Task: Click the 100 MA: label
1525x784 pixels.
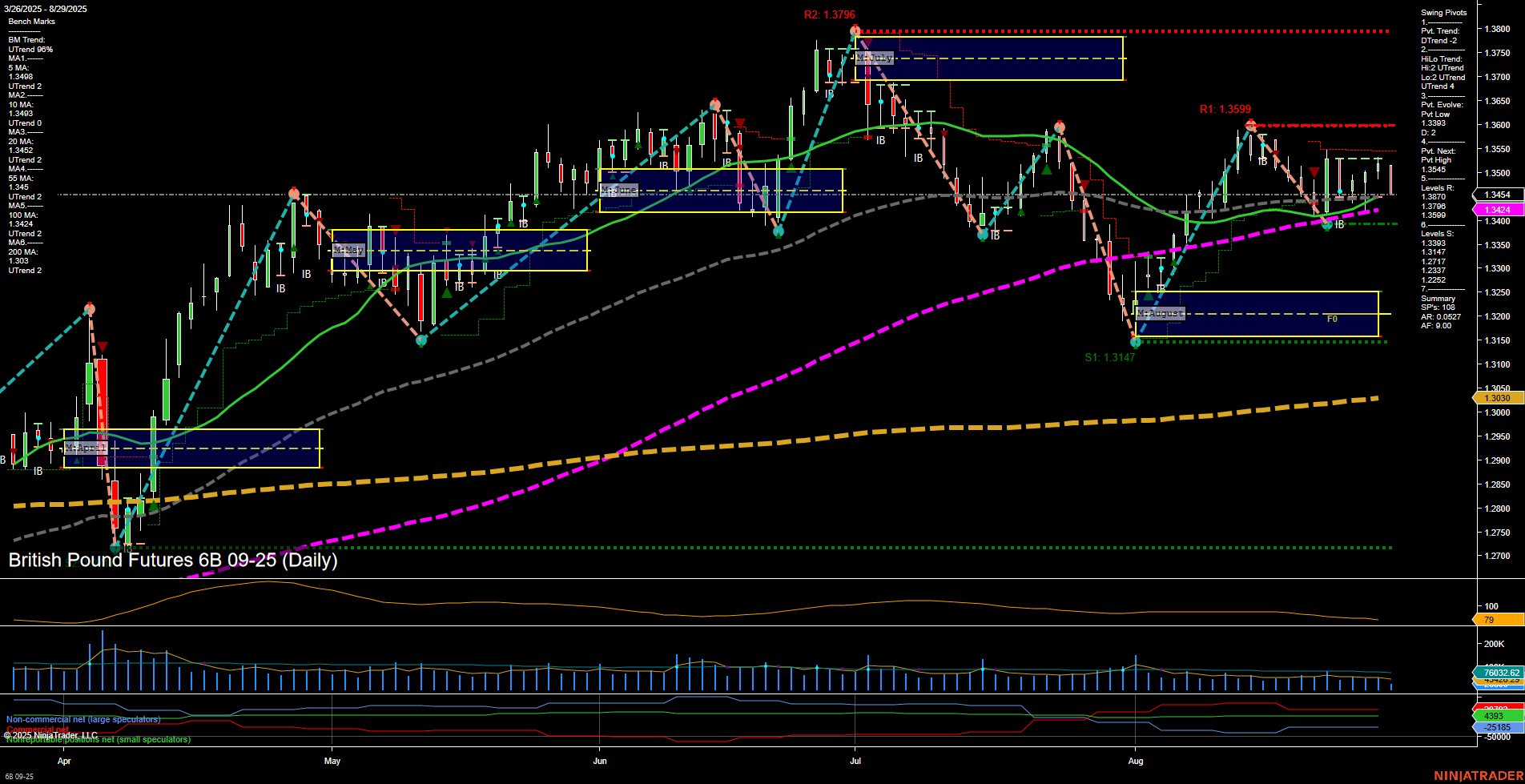Action: pyautogui.click(x=23, y=215)
